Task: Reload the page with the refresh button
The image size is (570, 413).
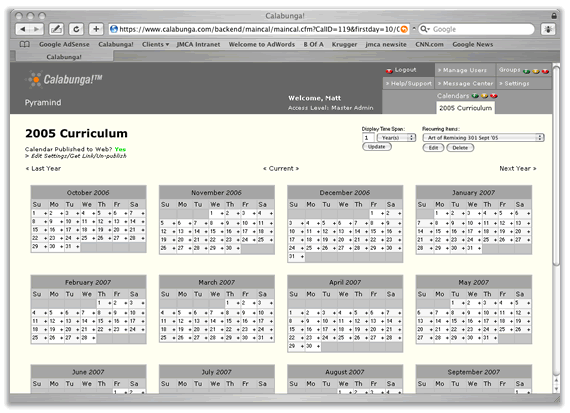Action: 76,29
